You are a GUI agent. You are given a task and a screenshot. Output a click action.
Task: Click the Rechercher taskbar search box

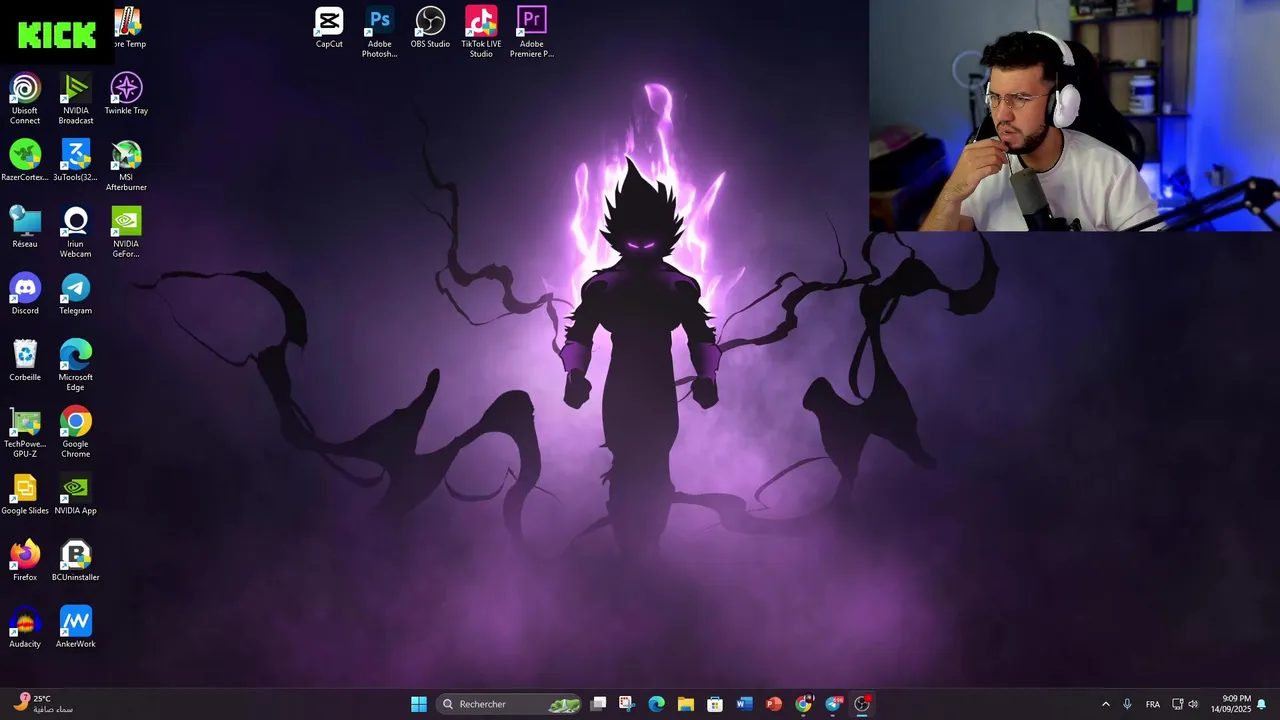[x=510, y=704]
